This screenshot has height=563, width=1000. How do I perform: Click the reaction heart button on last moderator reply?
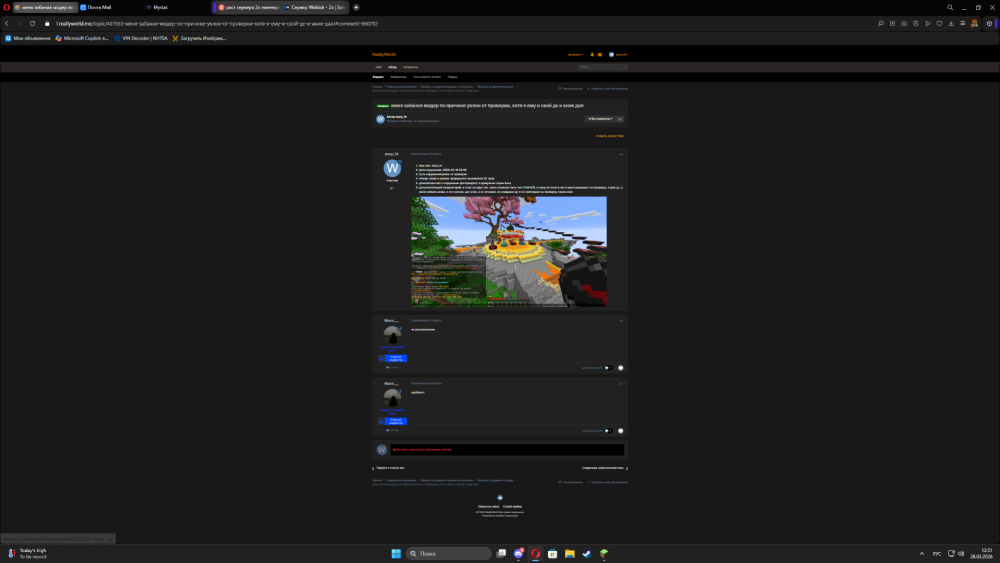[621, 431]
